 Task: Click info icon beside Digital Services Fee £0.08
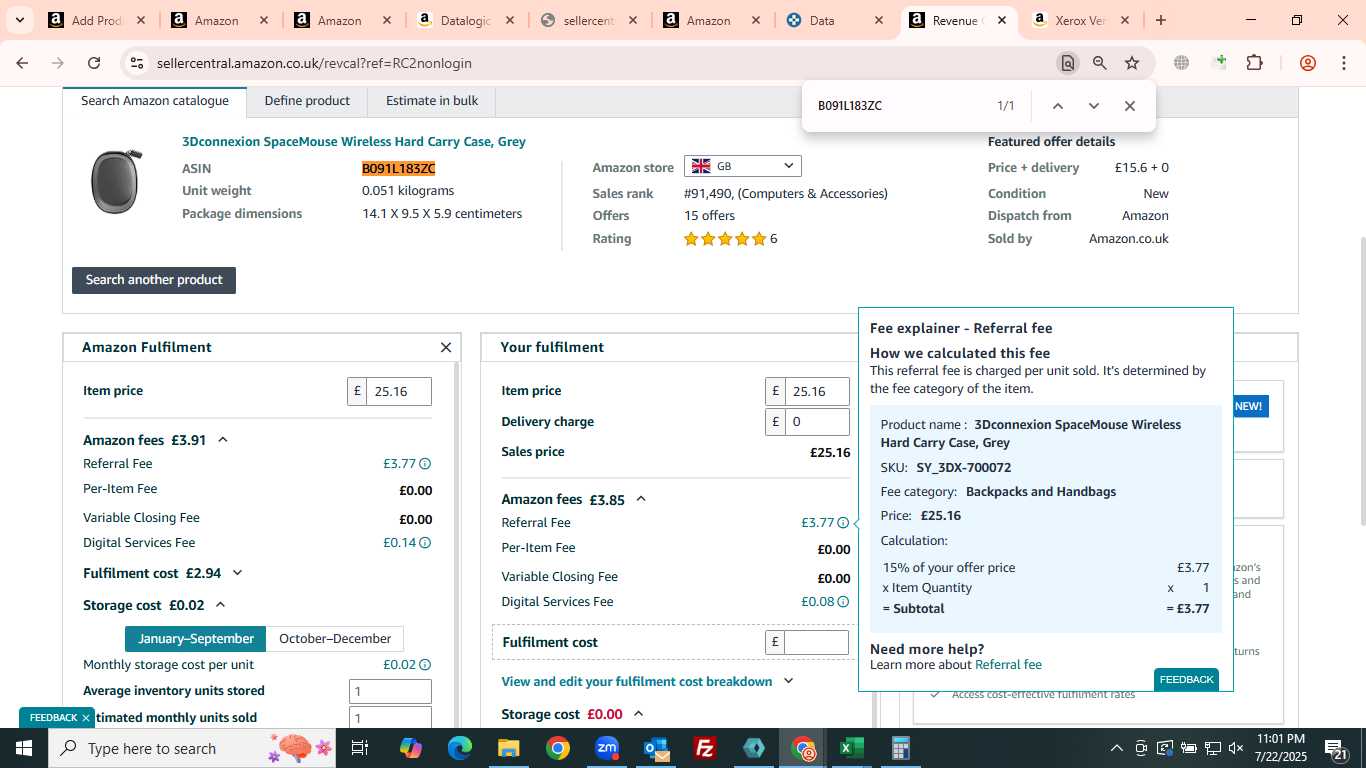coord(843,602)
